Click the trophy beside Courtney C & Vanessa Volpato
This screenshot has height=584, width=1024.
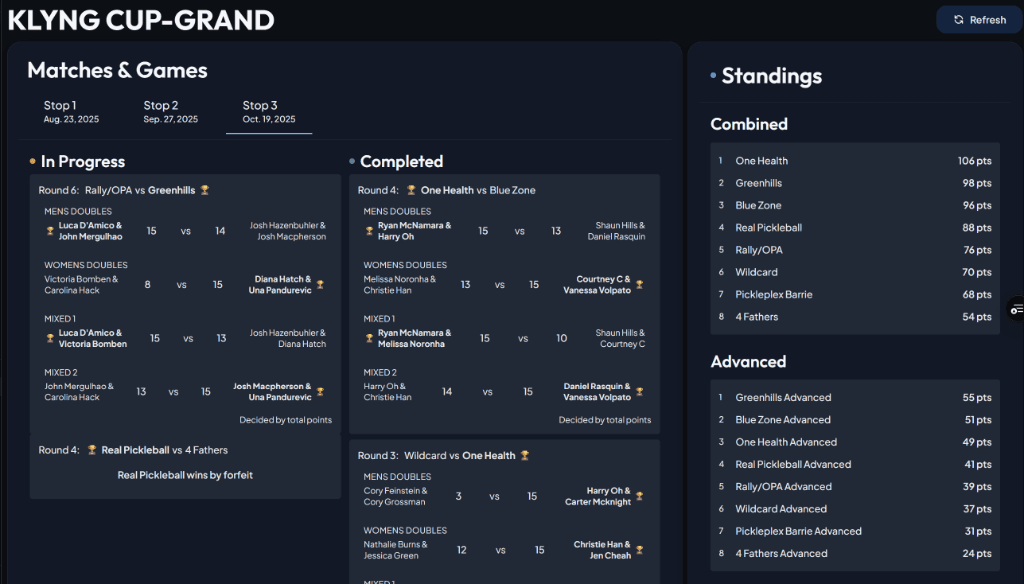[639, 285]
